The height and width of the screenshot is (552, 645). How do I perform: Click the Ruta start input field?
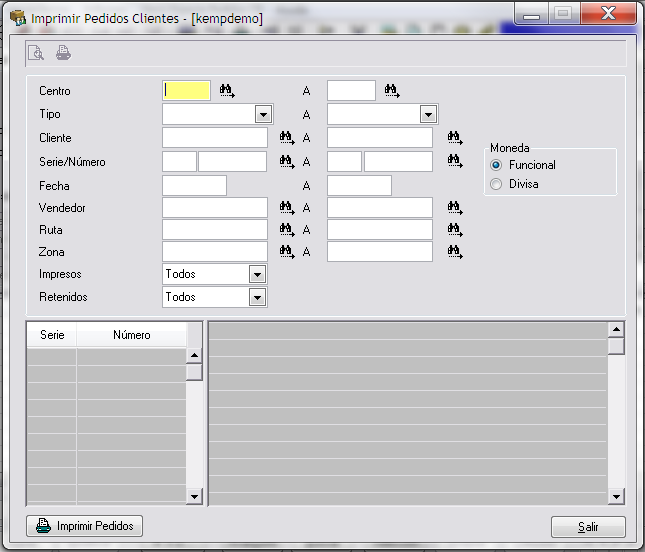click(x=215, y=230)
